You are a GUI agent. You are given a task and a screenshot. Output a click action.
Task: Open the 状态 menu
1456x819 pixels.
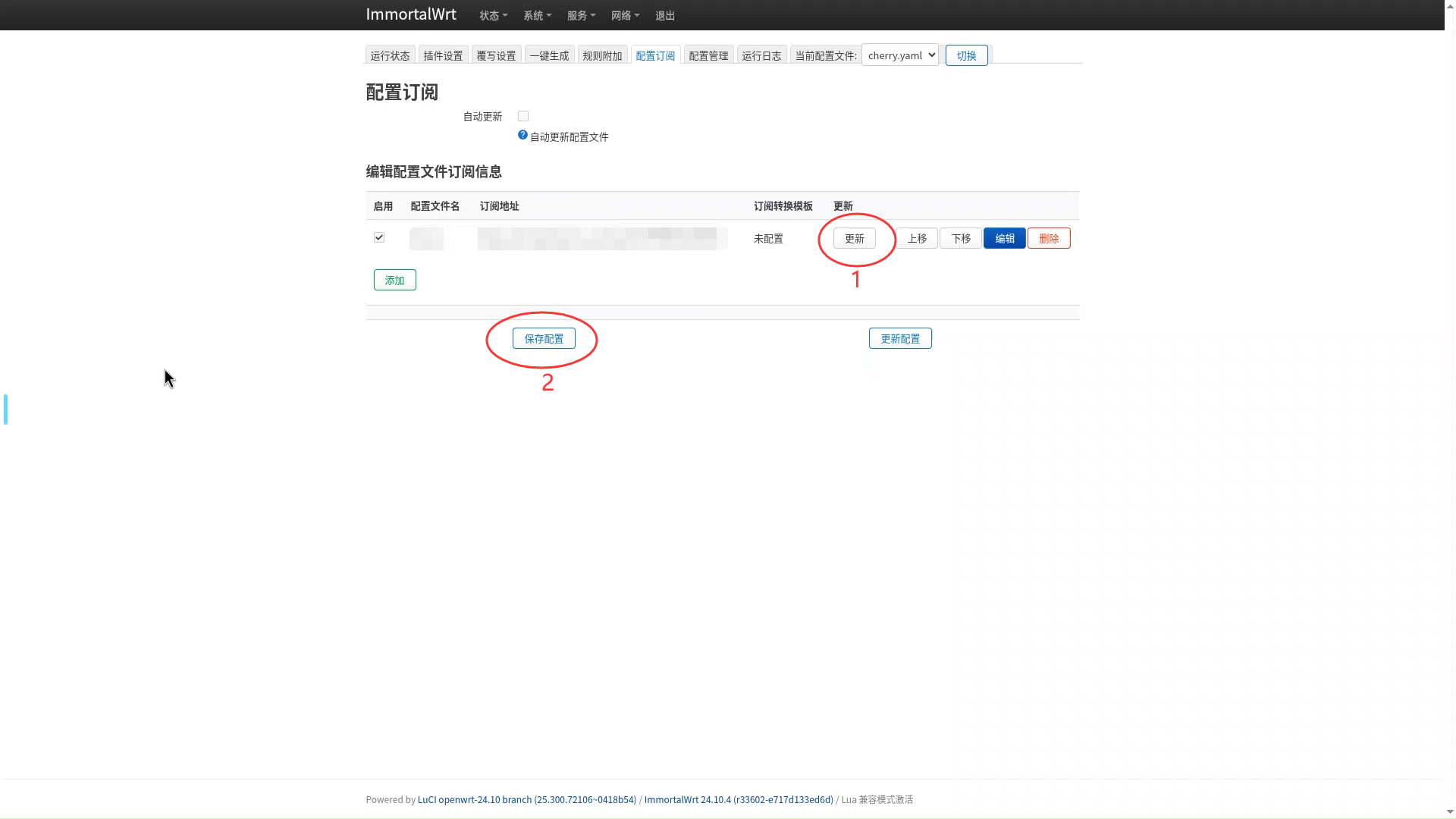[492, 14]
